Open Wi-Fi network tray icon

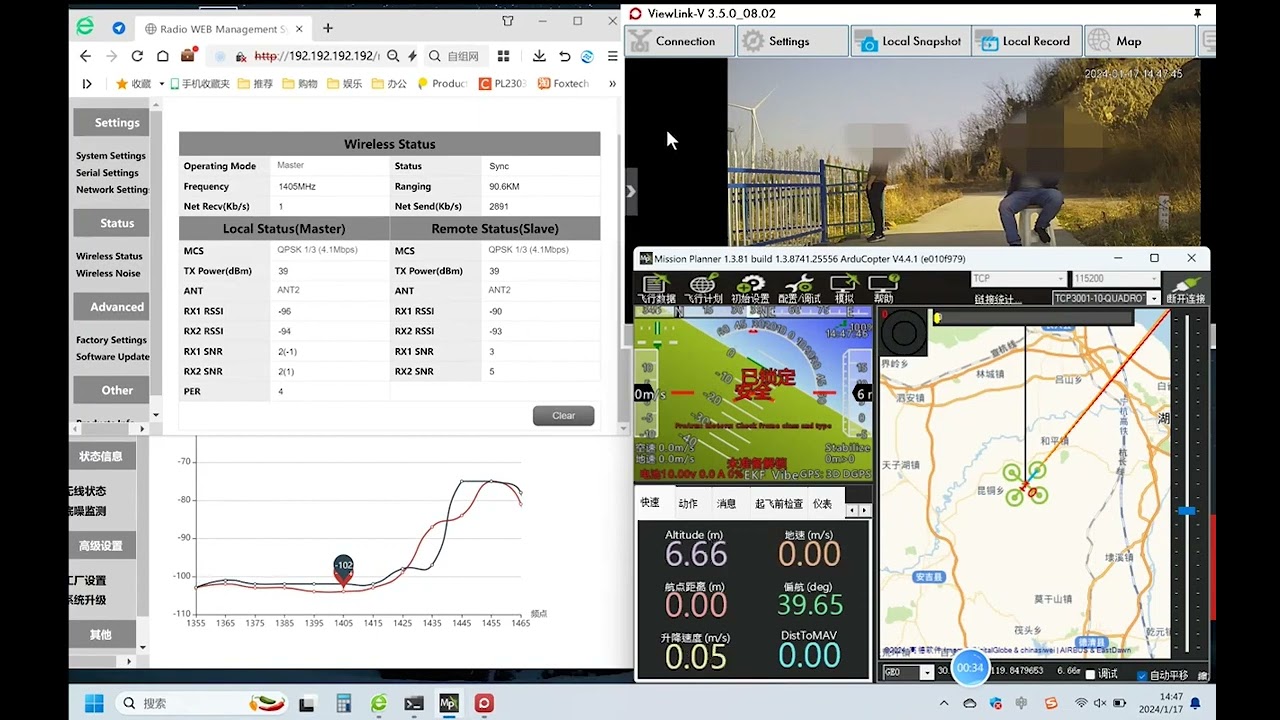1080,703
